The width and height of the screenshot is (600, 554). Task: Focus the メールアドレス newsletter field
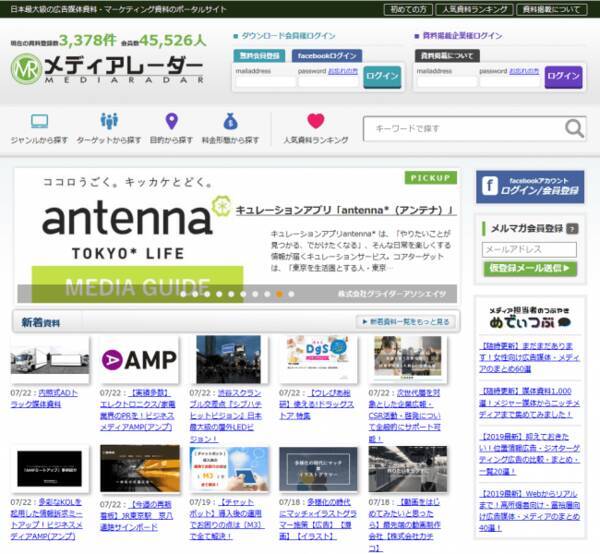click(529, 249)
